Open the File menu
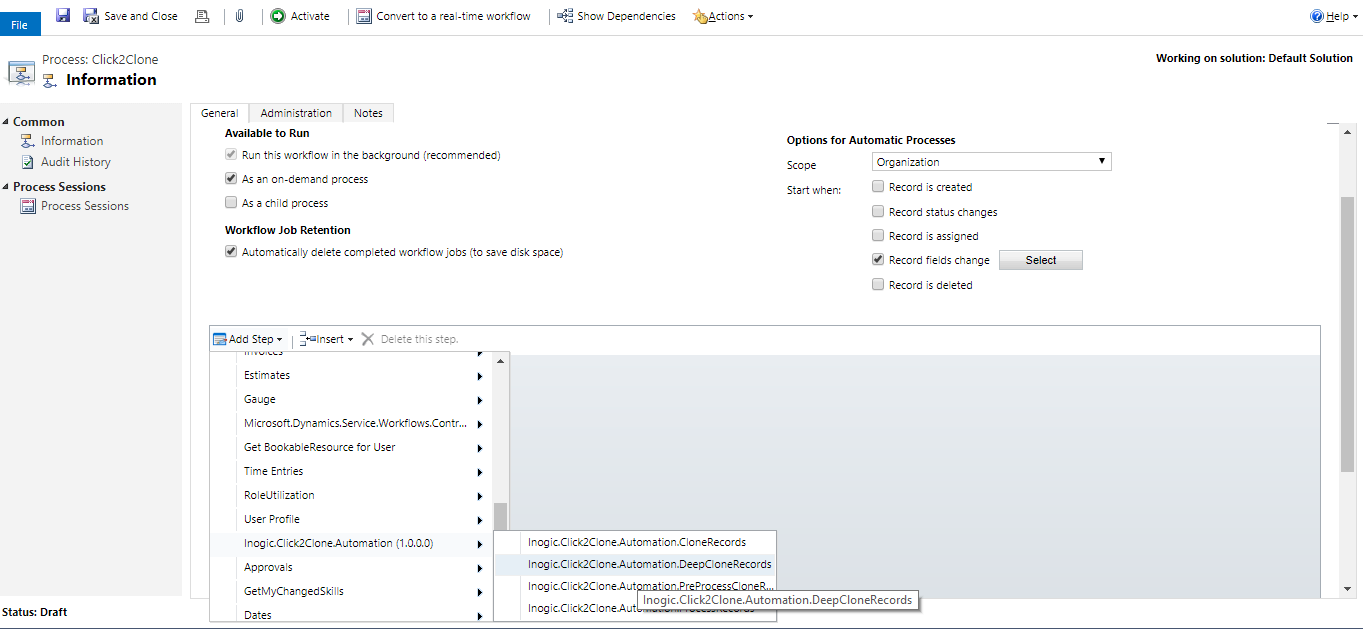Viewport: 1363px width, 629px height. tap(20, 25)
